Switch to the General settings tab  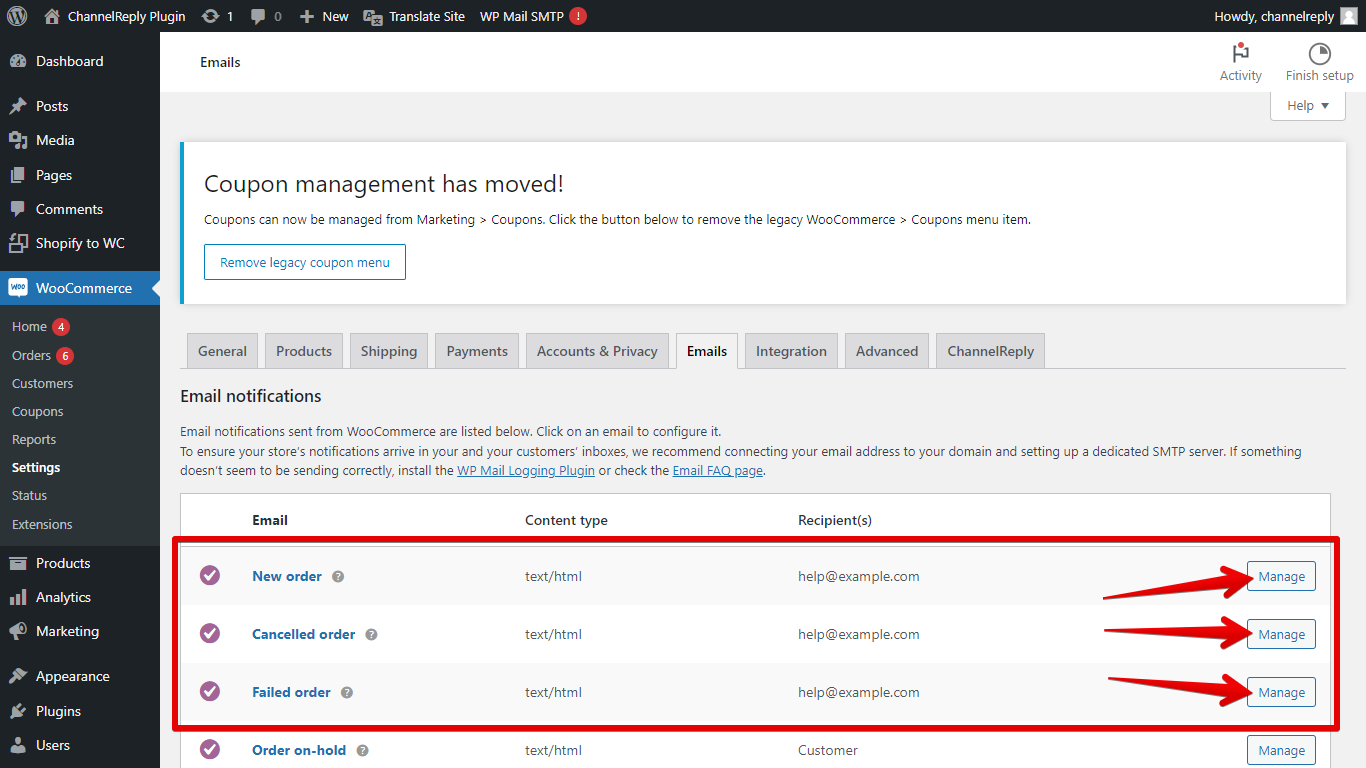coord(222,351)
